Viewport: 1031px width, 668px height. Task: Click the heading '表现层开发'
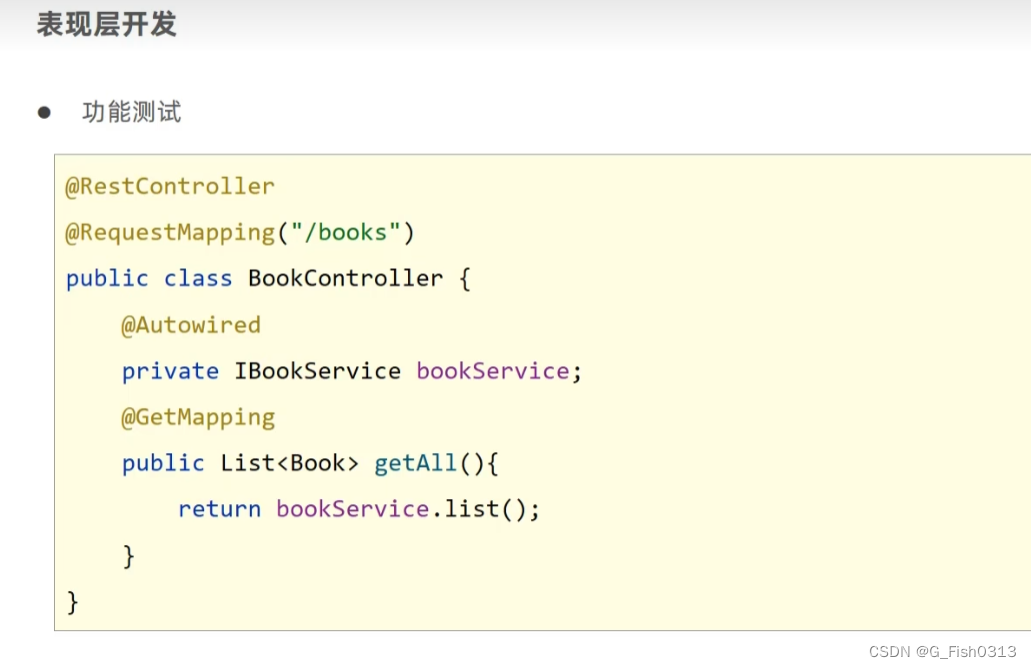click(x=107, y=24)
